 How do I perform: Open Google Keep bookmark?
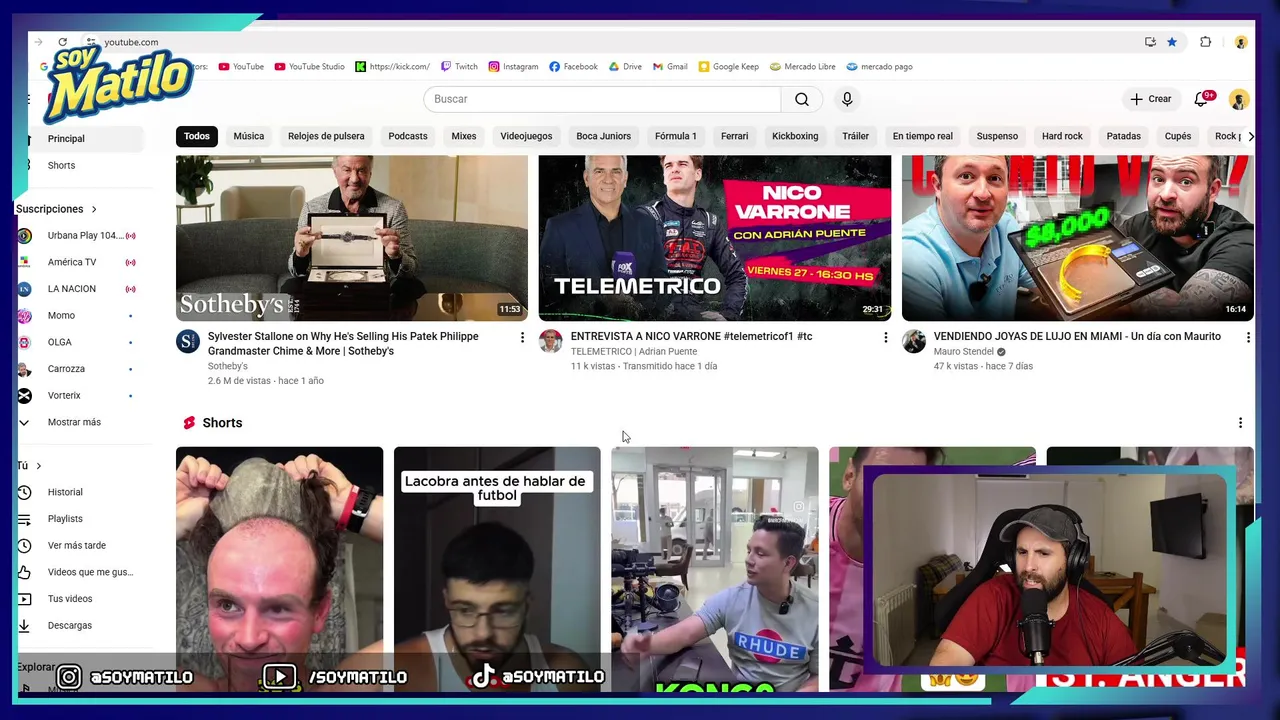pyautogui.click(x=729, y=67)
